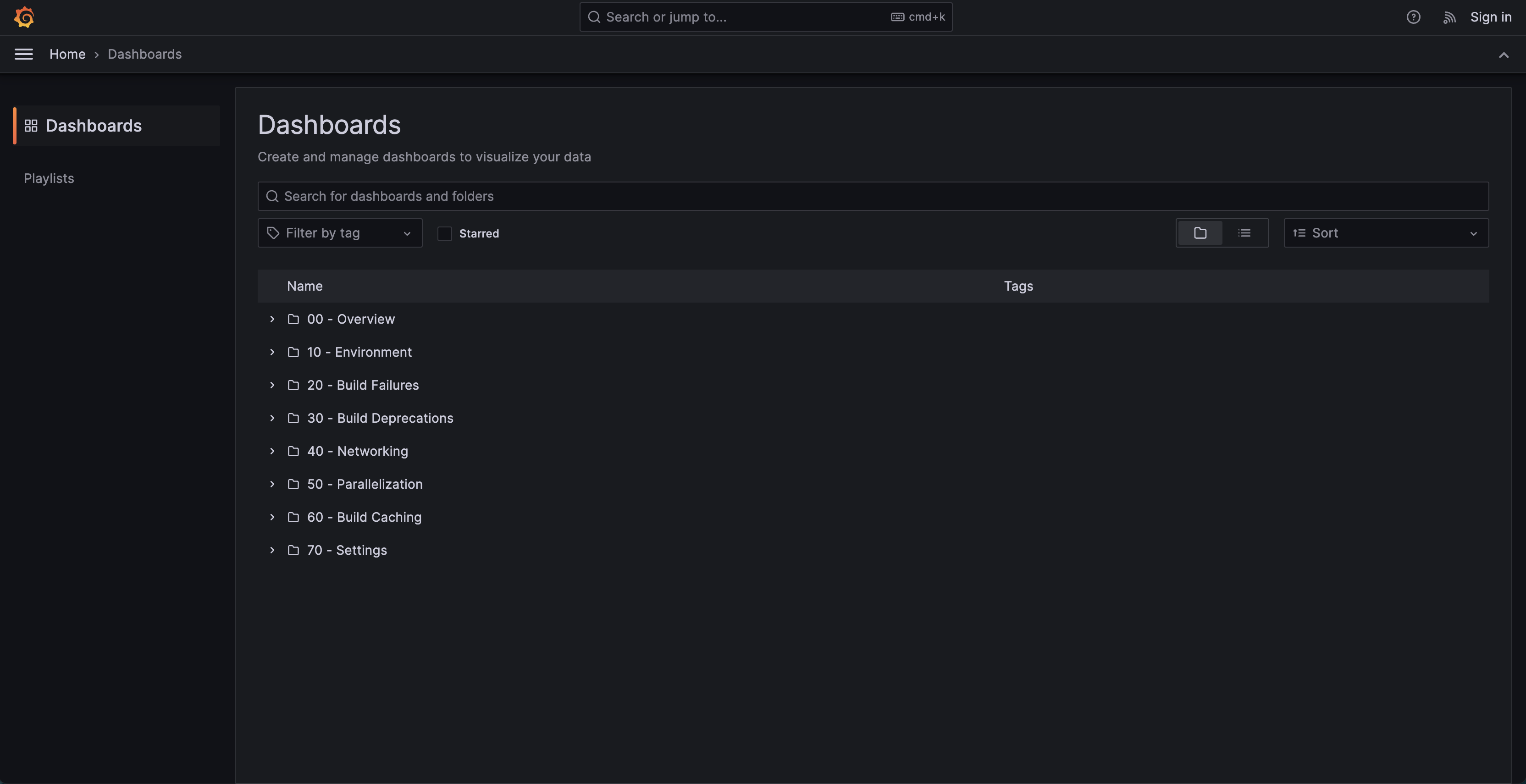This screenshot has width=1526, height=784.
Task: Expand the 00 - Overview folder
Action: pos(272,319)
